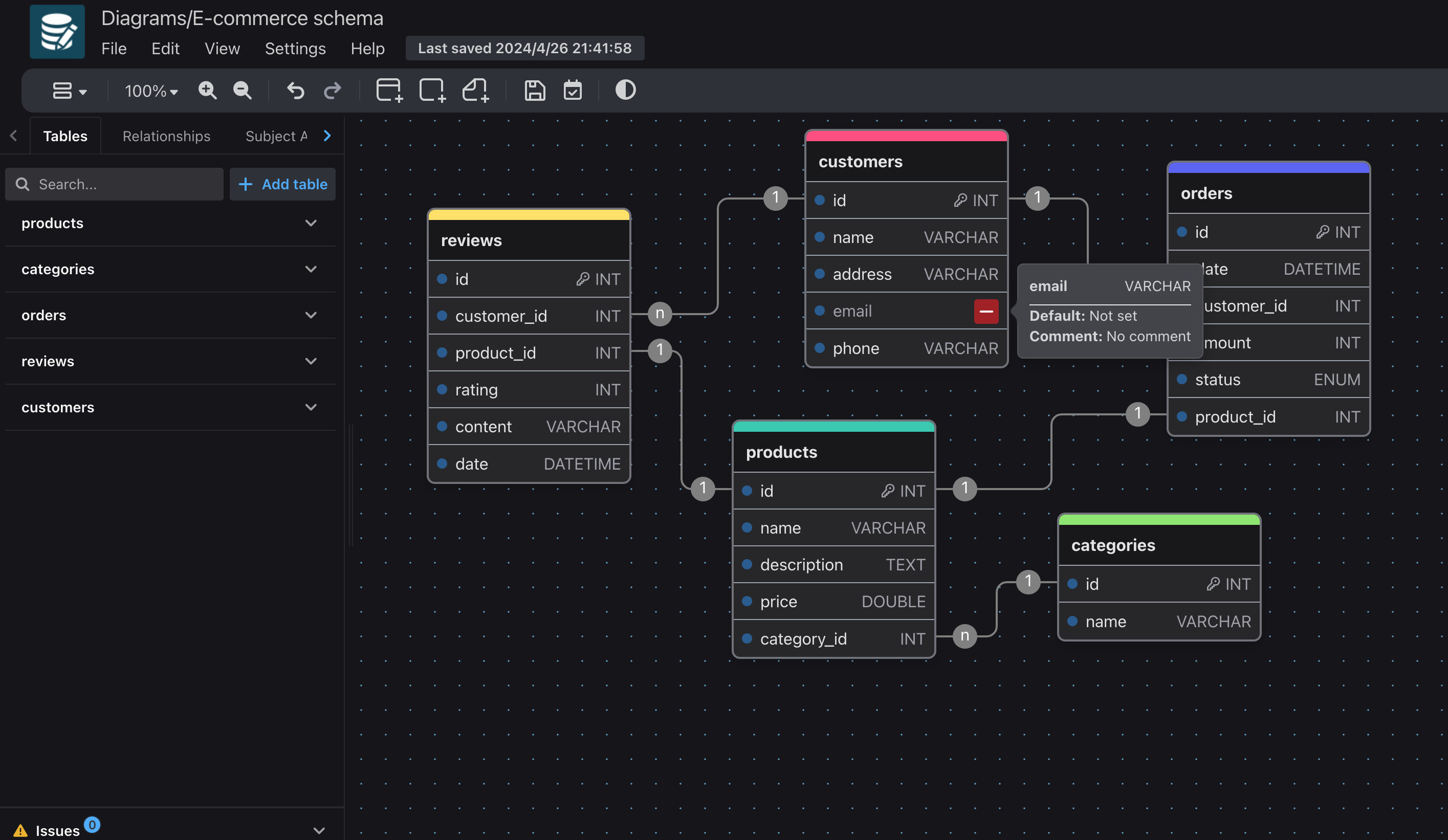Click the key icon in orders id row

point(1323,232)
